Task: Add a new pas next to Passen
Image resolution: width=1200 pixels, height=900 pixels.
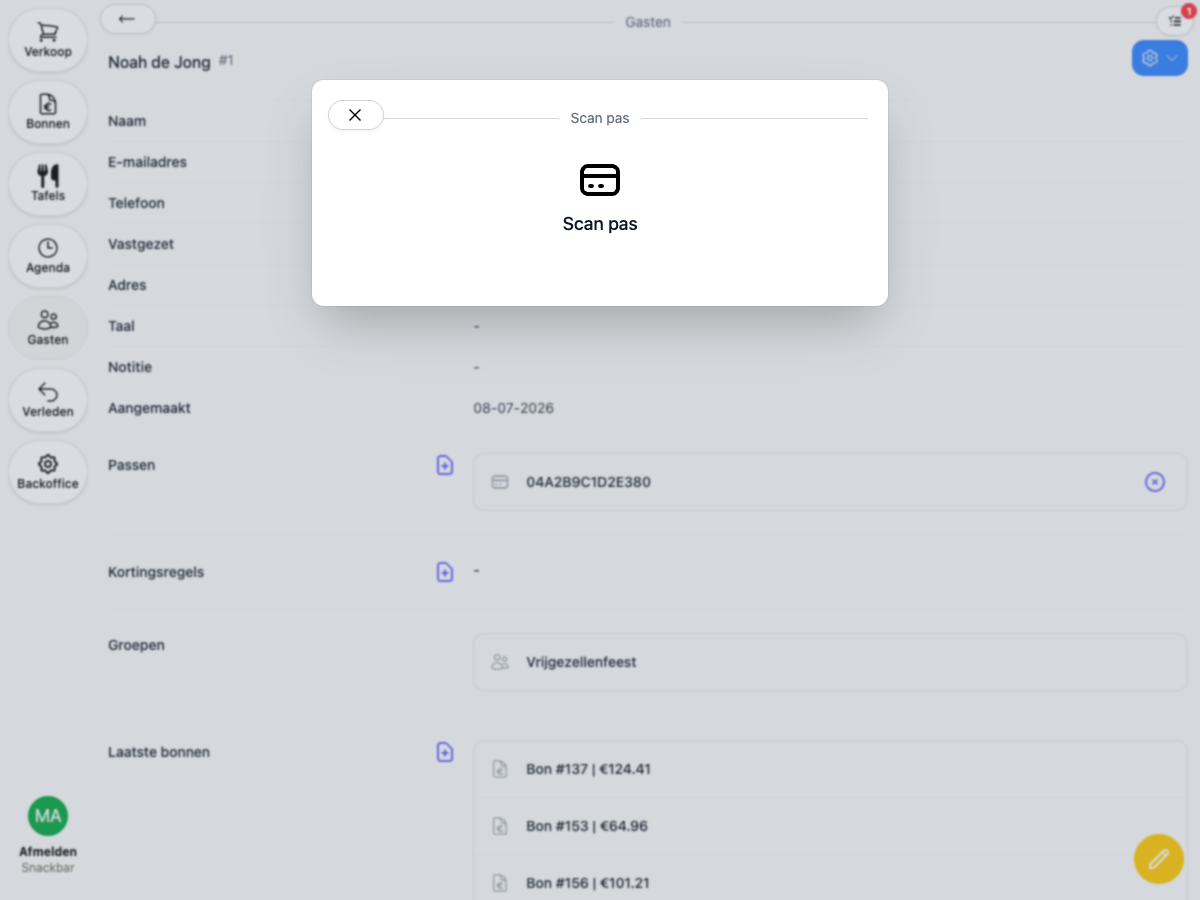Action: [445, 465]
